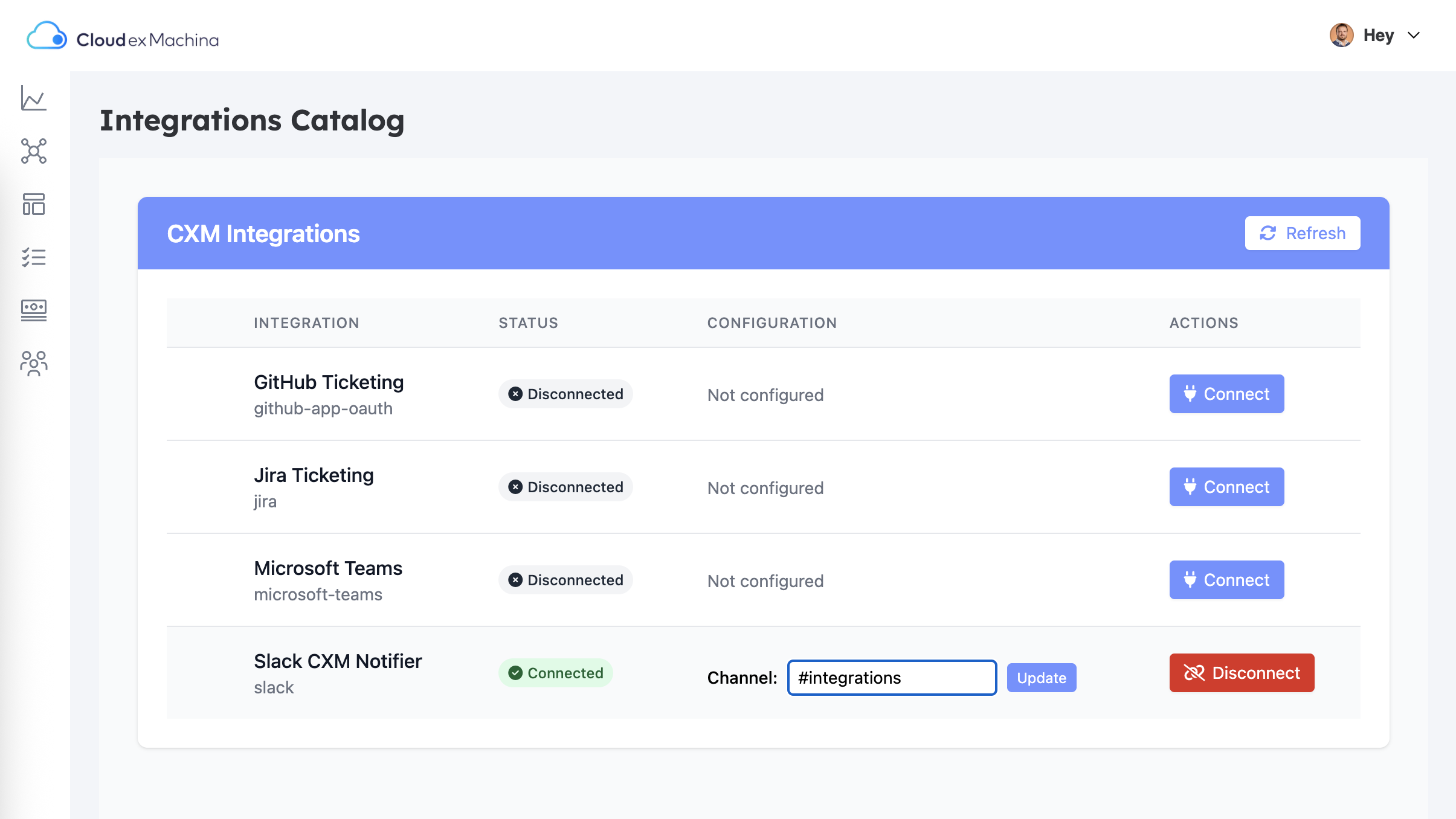The height and width of the screenshot is (819, 1456).
Task: Click the github-app-oauth identifier text
Action: click(323, 408)
